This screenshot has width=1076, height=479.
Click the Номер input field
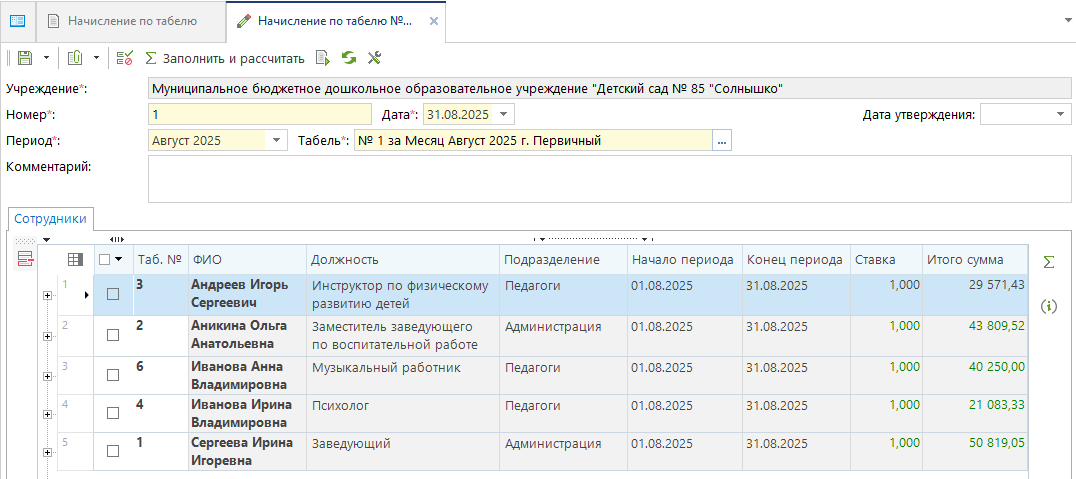click(x=259, y=114)
